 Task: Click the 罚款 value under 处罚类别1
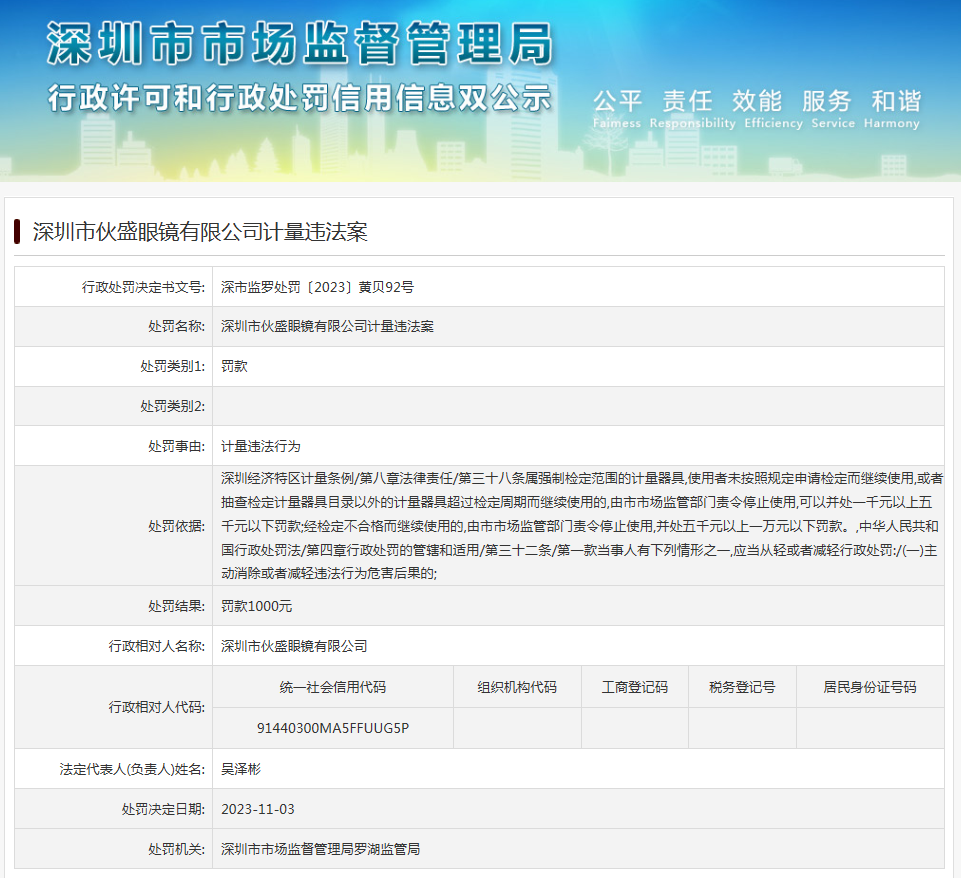point(234,367)
